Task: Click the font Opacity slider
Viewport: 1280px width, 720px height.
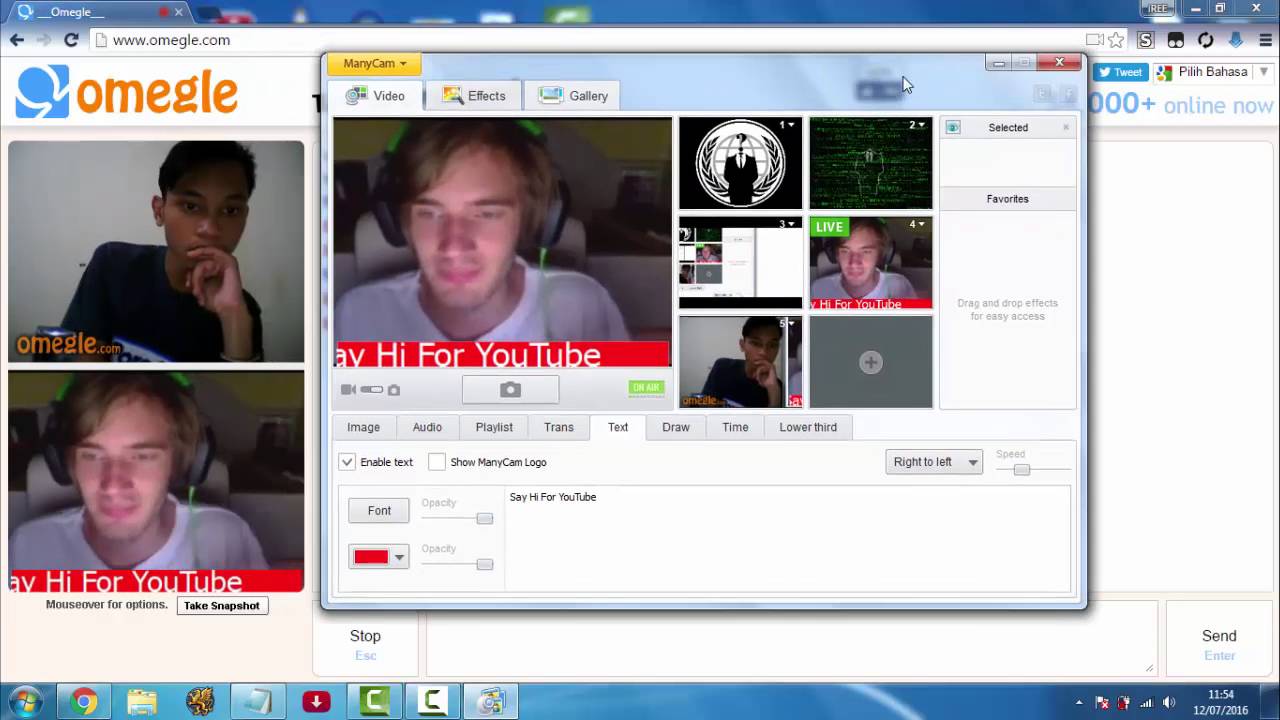Action: (457, 518)
